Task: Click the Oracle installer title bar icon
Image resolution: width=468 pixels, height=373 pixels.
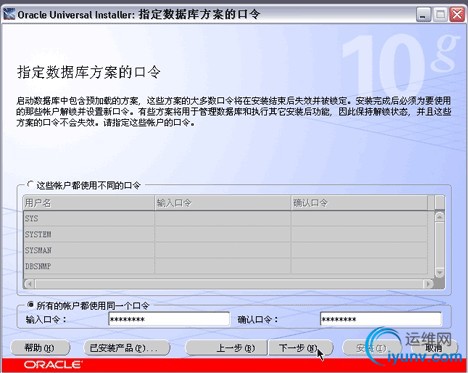Action: pyautogui.click(x=9, y=15)
